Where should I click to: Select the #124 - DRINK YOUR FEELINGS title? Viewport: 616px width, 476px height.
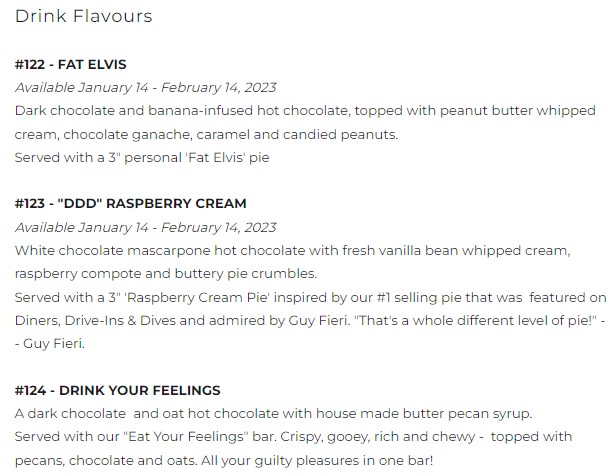coord(118,390)
